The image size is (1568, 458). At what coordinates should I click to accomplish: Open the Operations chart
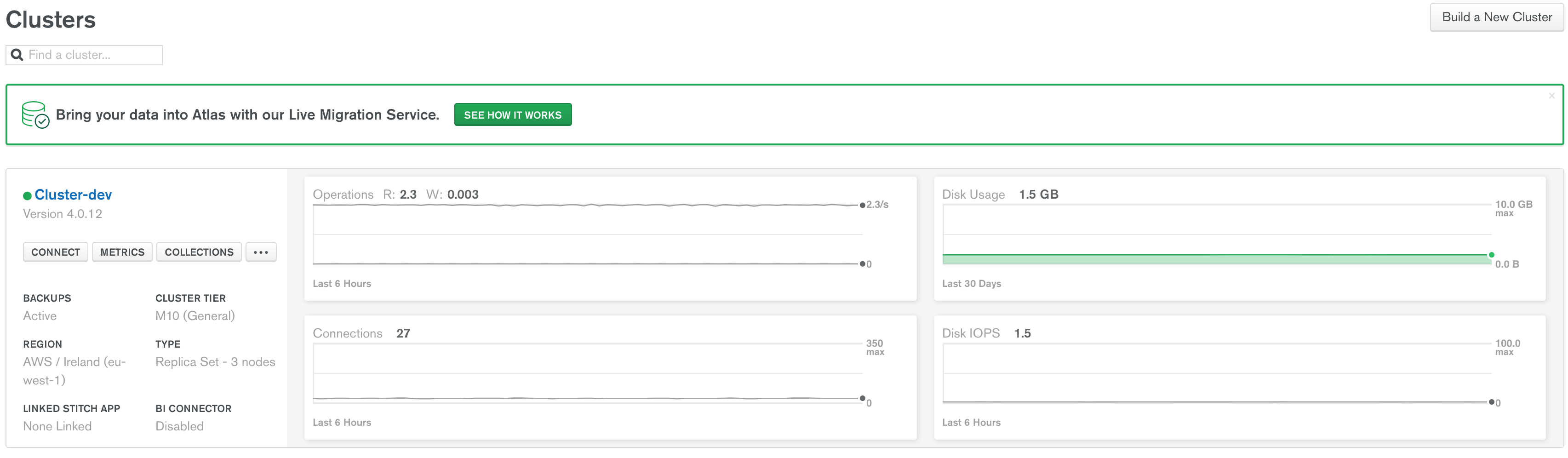(610, 239)
